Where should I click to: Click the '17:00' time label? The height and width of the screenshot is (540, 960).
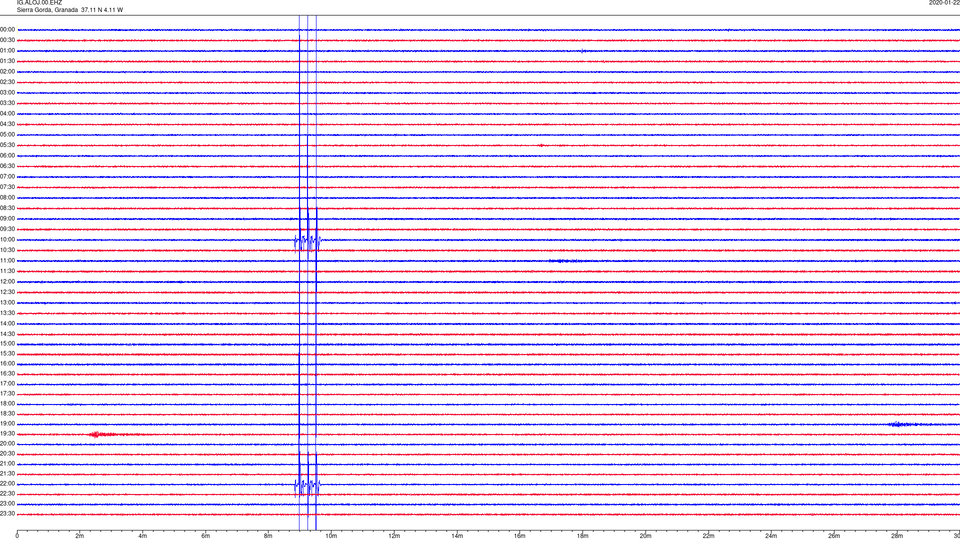pos(8,384)
